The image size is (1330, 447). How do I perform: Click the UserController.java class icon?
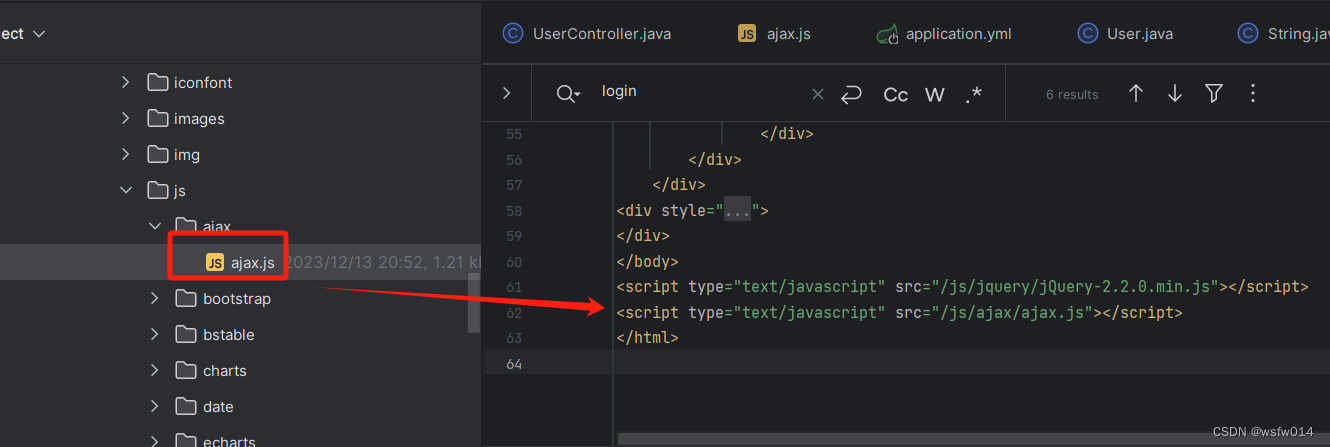click(x=513, y=33)
